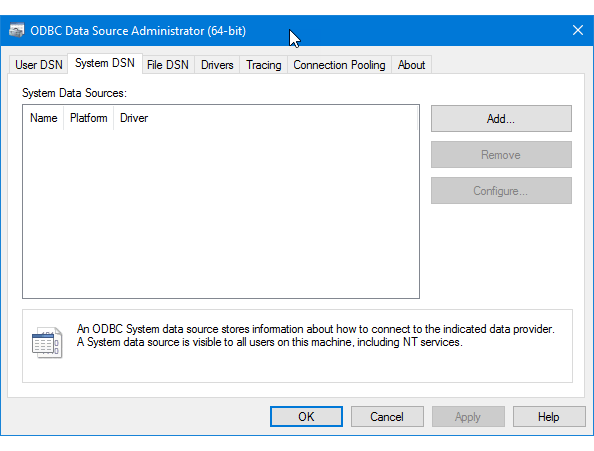Switch to the User DSN tab
The image size is (594, 451).
(39, 65)
